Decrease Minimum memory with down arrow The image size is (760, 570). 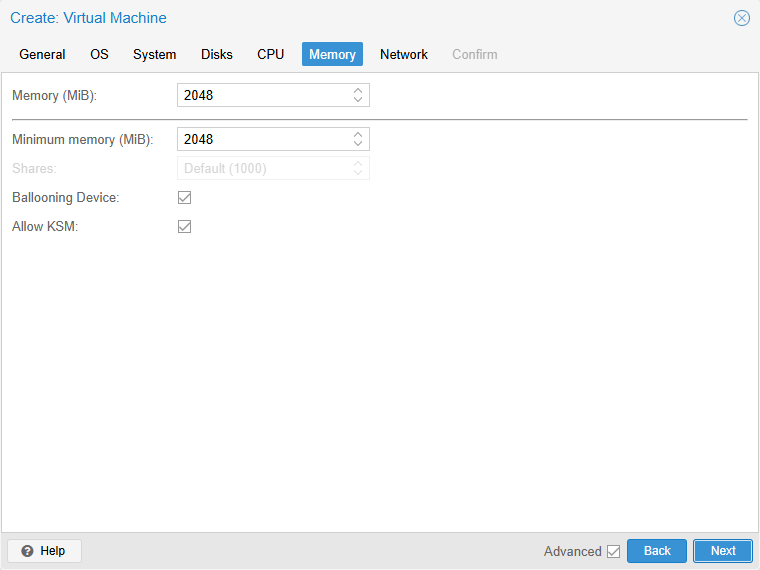[x=358, y=144]
